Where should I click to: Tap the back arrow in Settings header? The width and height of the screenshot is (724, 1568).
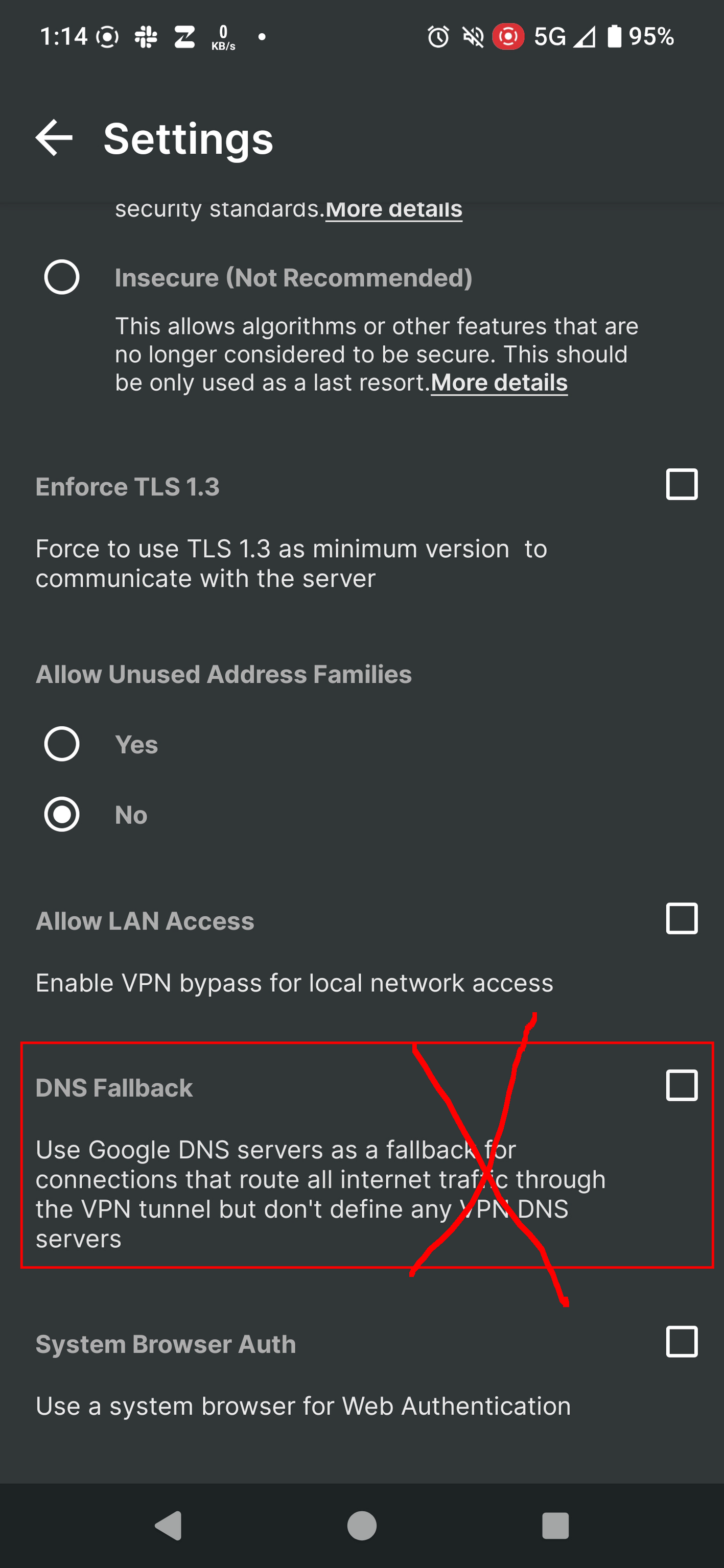tap(54, 138)
